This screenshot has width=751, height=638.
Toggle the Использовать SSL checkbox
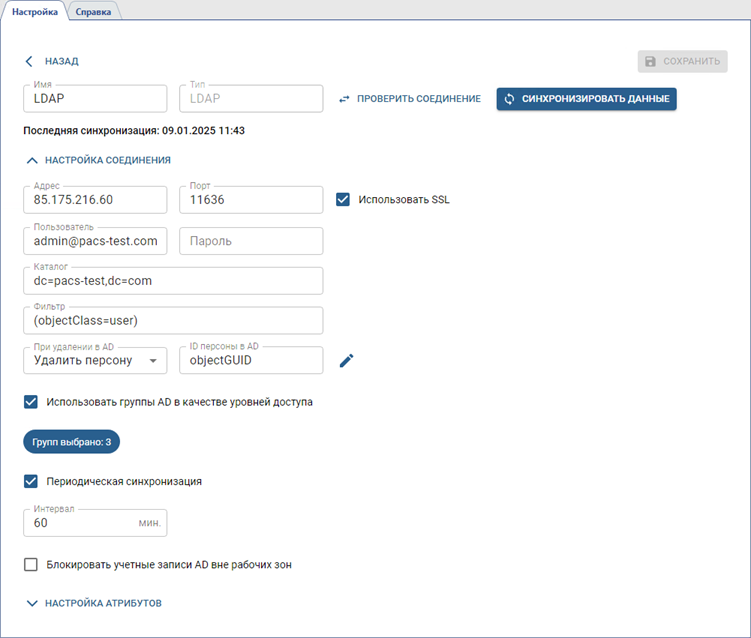click(343, 199)
